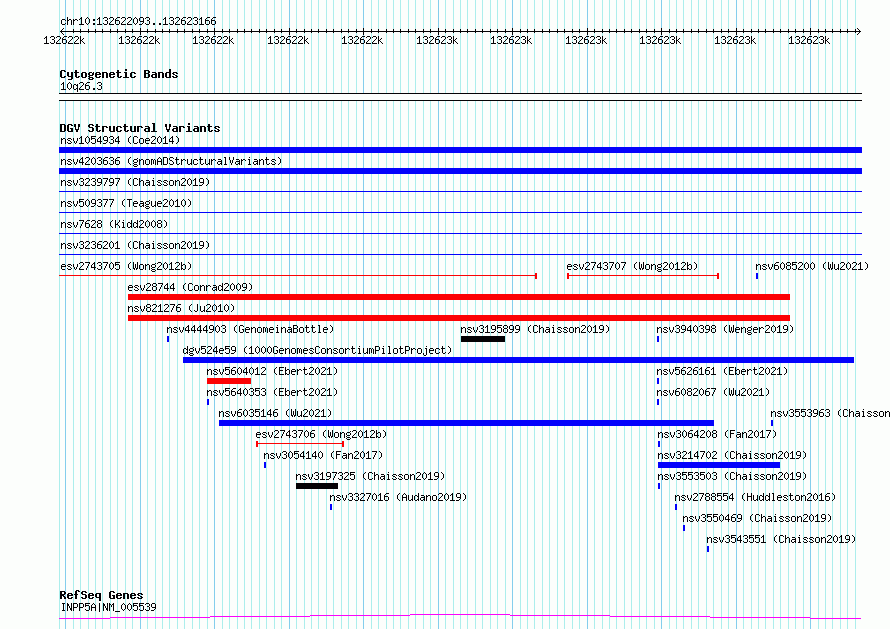
Task: Select the esv2743707 (Wong2012b) red bracket feature
Action: tap(643, 276)
